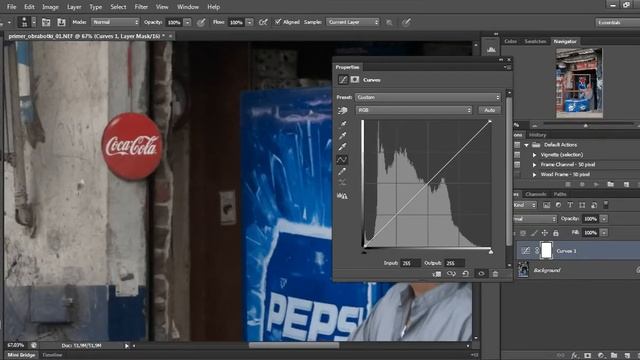This screenshot has height=360, width=640.
Task: Select the draw curve pencil tool
Action: (x=342, y=171)
